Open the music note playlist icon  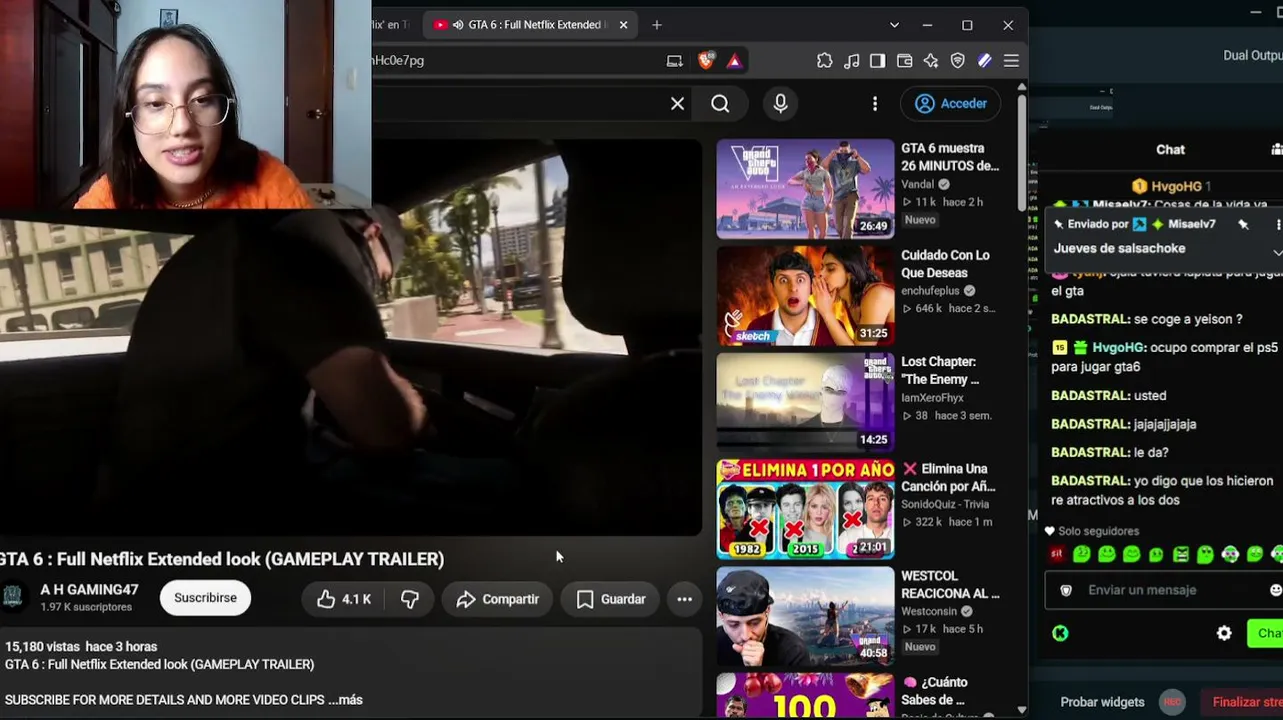[851, 61]
